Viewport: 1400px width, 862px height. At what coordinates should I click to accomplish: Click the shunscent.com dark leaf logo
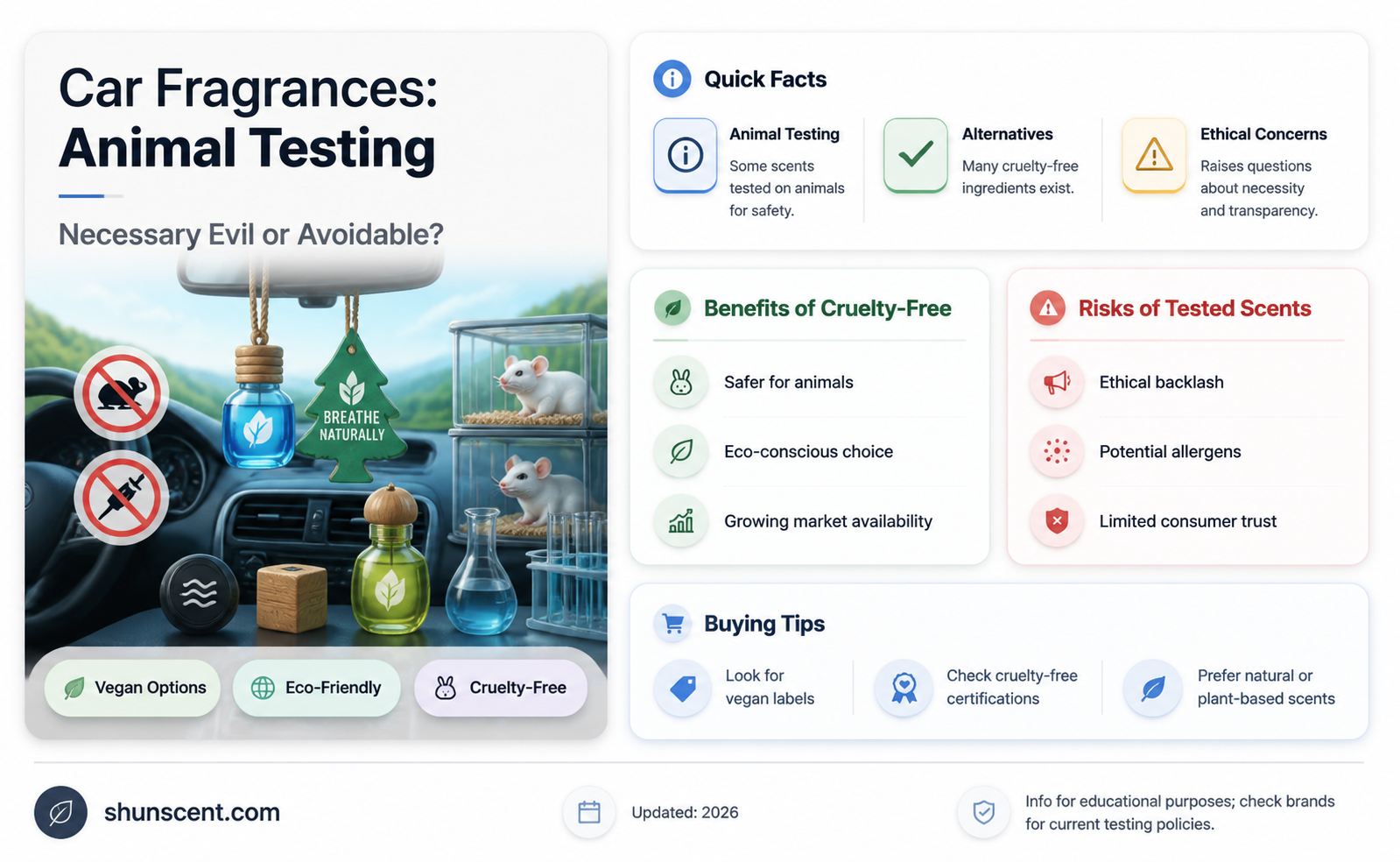click(x=60, y=812)
